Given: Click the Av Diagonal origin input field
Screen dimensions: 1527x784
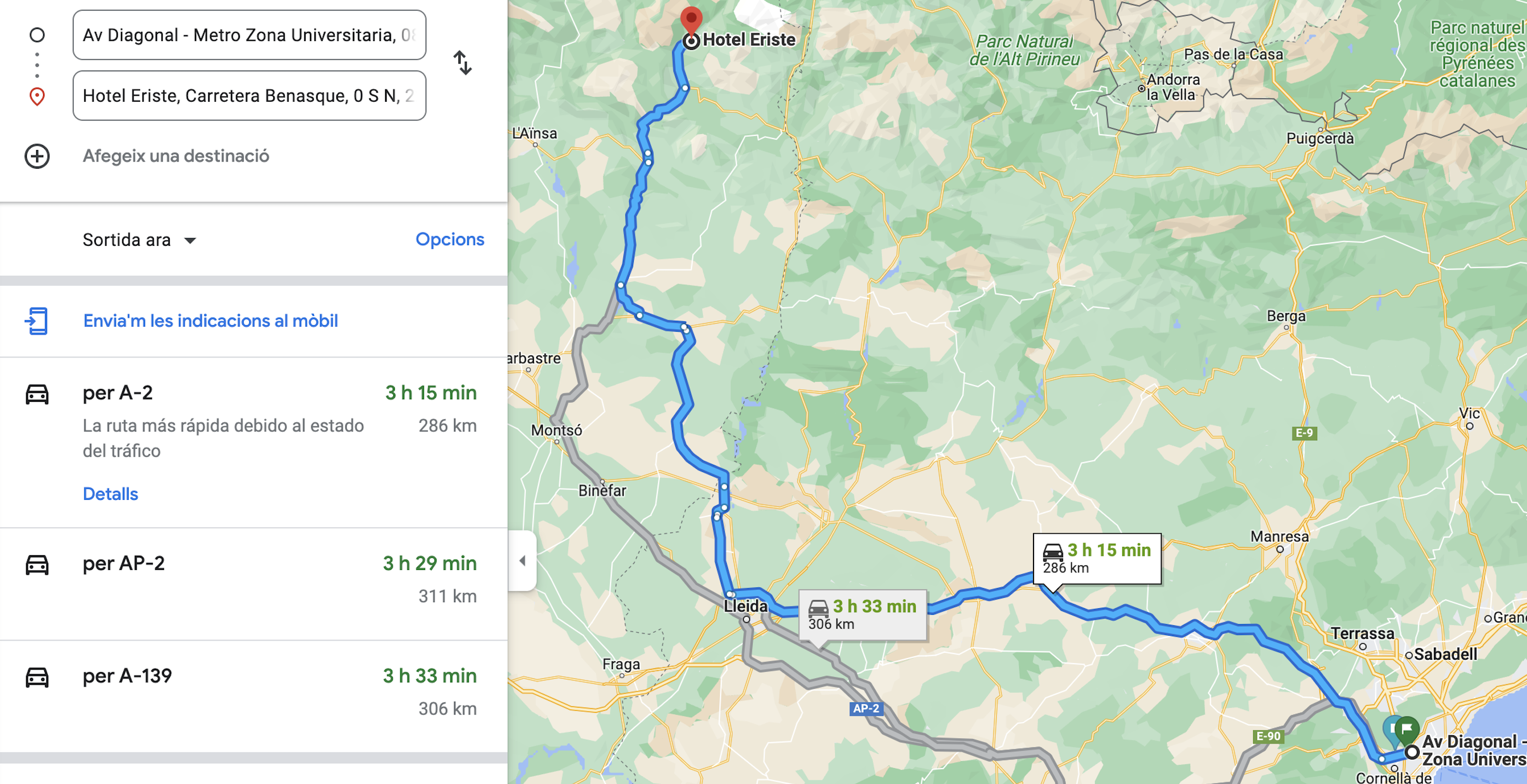Looking at the screenshot, I should 250,35.
